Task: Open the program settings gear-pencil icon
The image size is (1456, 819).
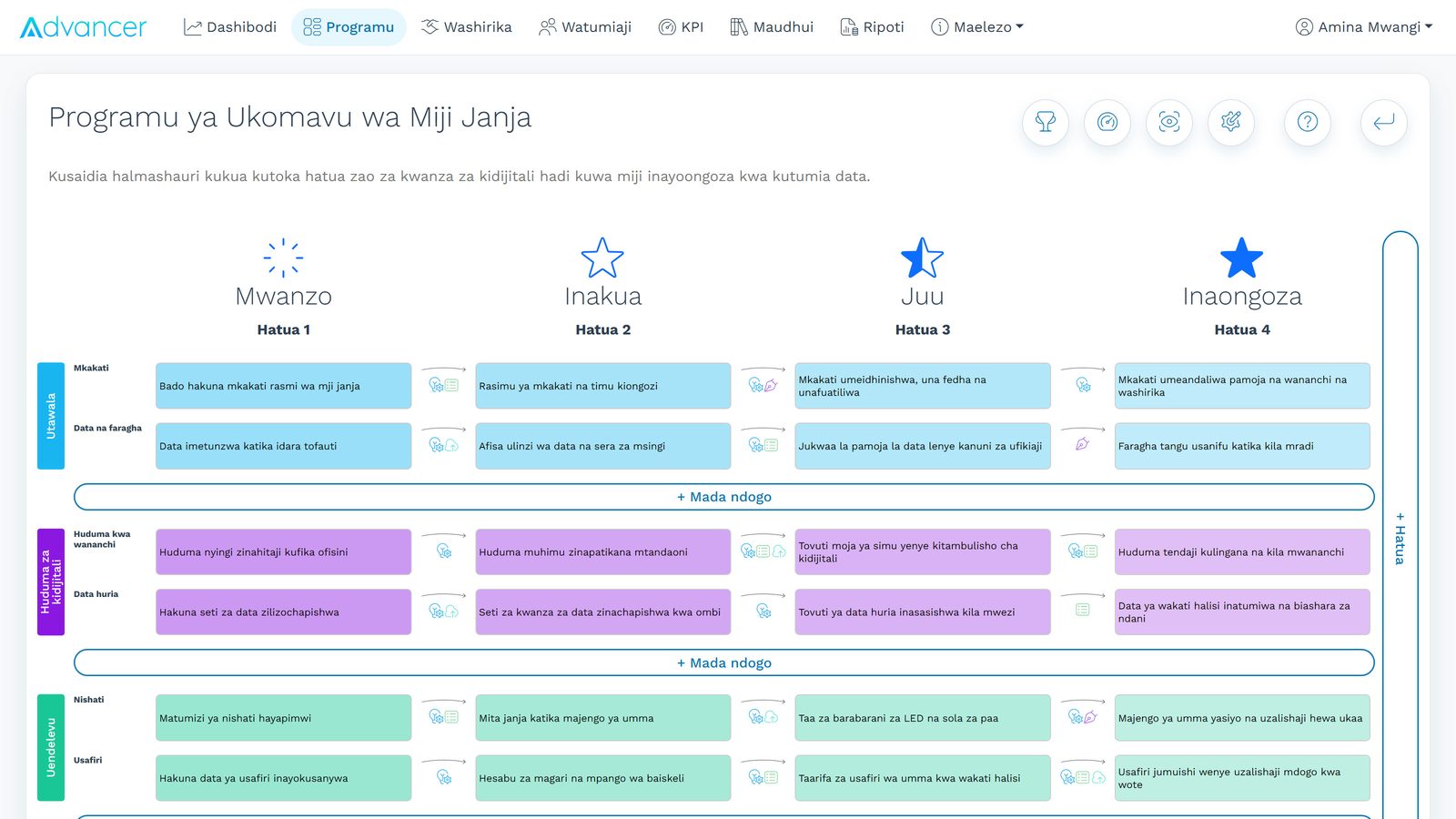Action: click(x=1231, y=122)
